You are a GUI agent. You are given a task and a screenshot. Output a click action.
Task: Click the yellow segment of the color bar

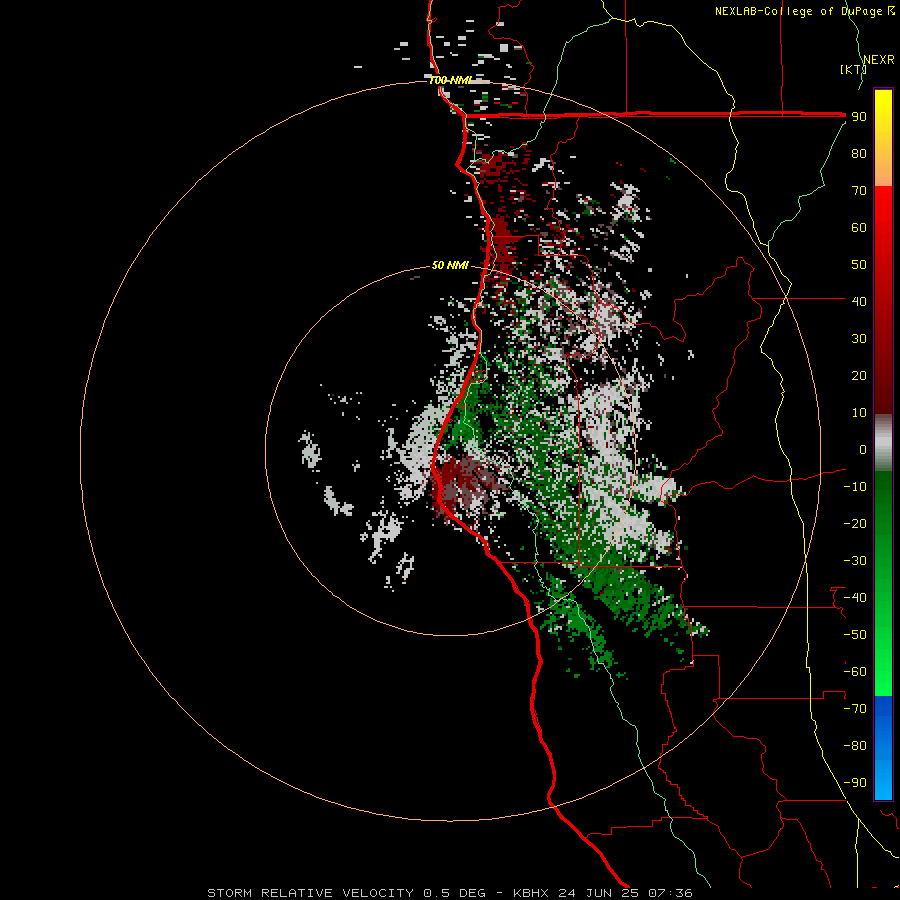[883, 112]
